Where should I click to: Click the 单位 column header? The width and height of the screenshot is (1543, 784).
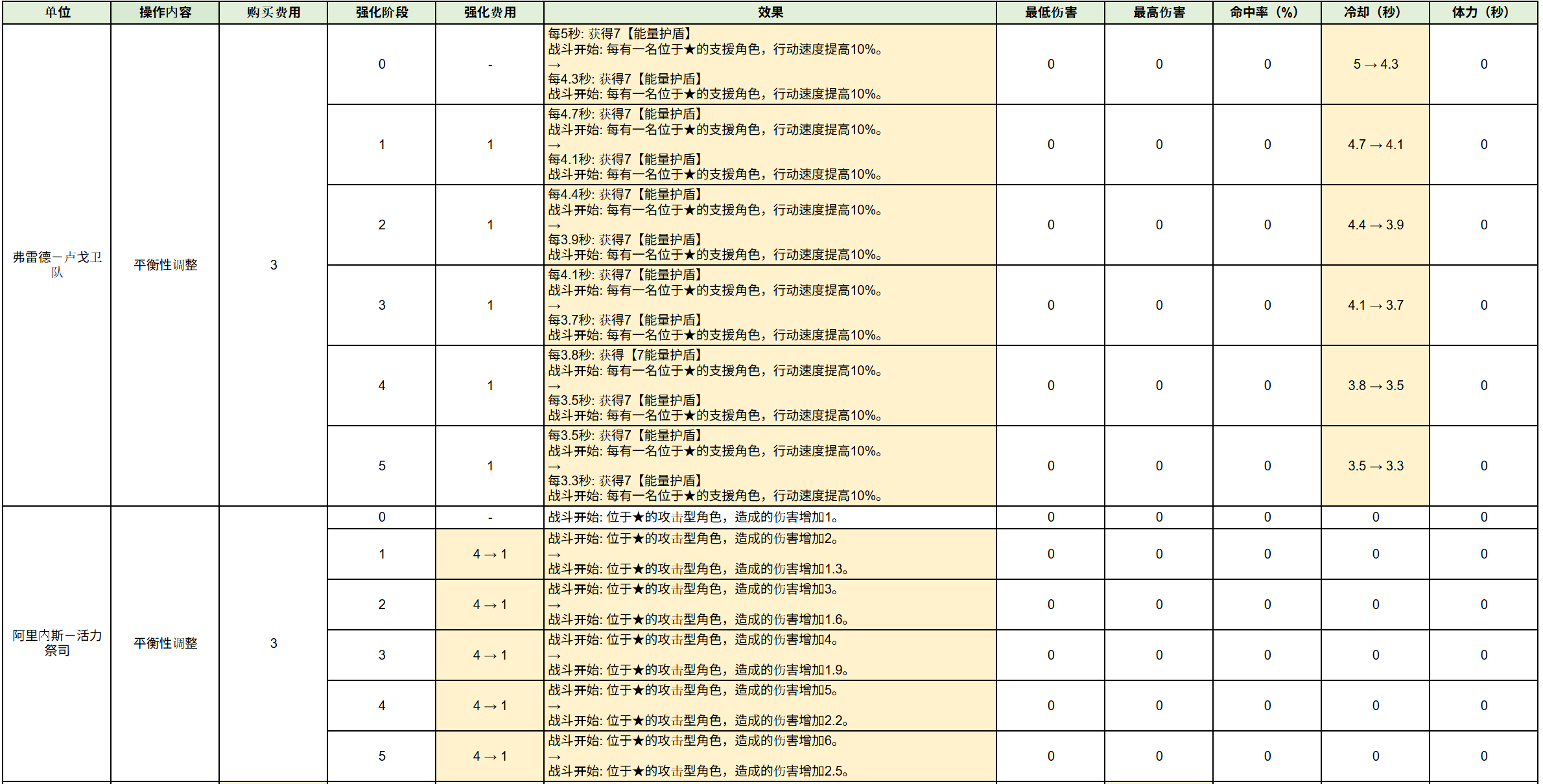[x=57, y=12]
